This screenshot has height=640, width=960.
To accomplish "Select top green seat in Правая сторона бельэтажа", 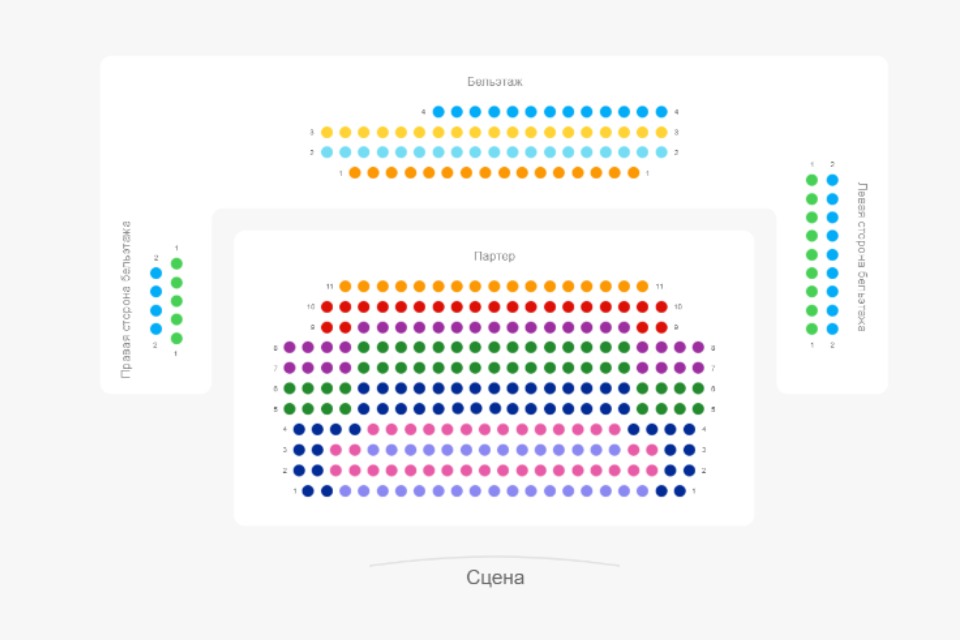I will 177,264.
